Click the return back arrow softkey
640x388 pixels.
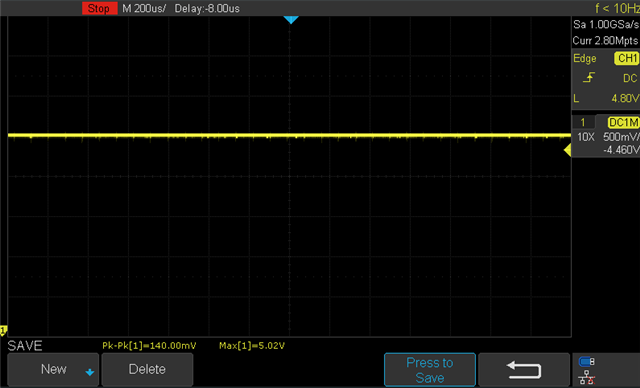click(x=524, y=370)
